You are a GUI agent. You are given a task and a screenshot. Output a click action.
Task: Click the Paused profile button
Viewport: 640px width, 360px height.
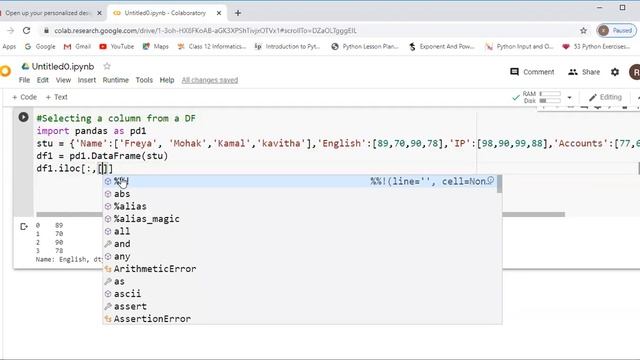tap(616, 31)
